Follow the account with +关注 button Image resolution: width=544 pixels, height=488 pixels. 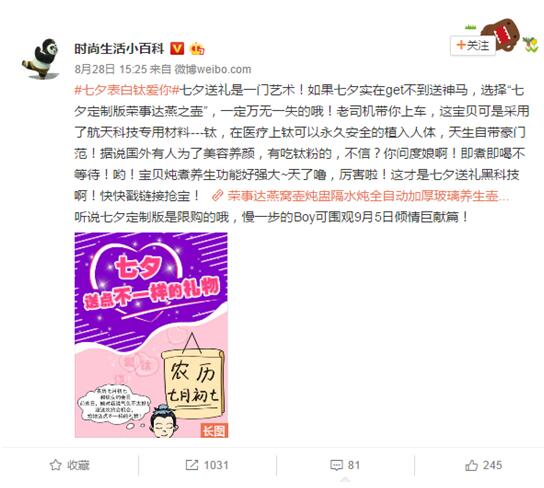pos(473,45)
